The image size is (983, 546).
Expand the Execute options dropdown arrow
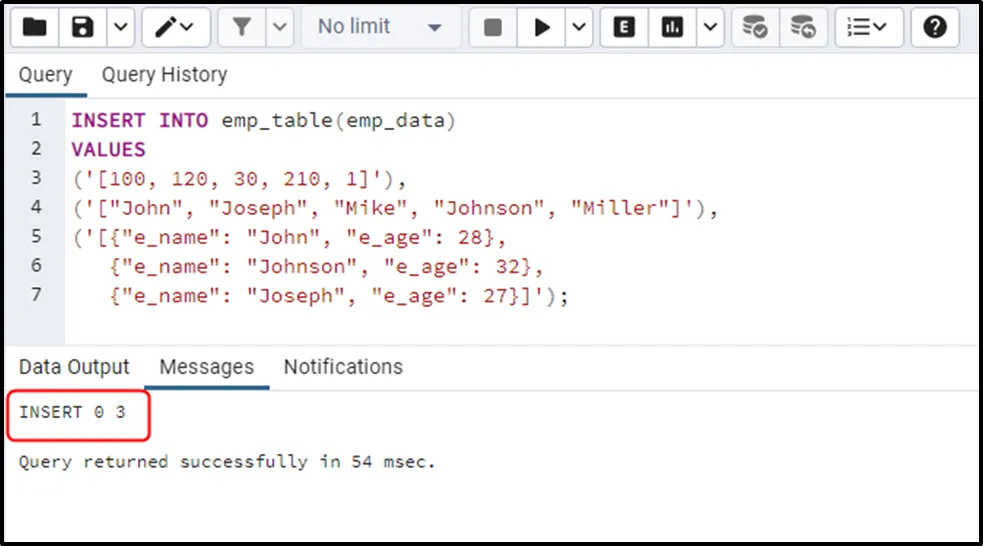tap(579, 28)
